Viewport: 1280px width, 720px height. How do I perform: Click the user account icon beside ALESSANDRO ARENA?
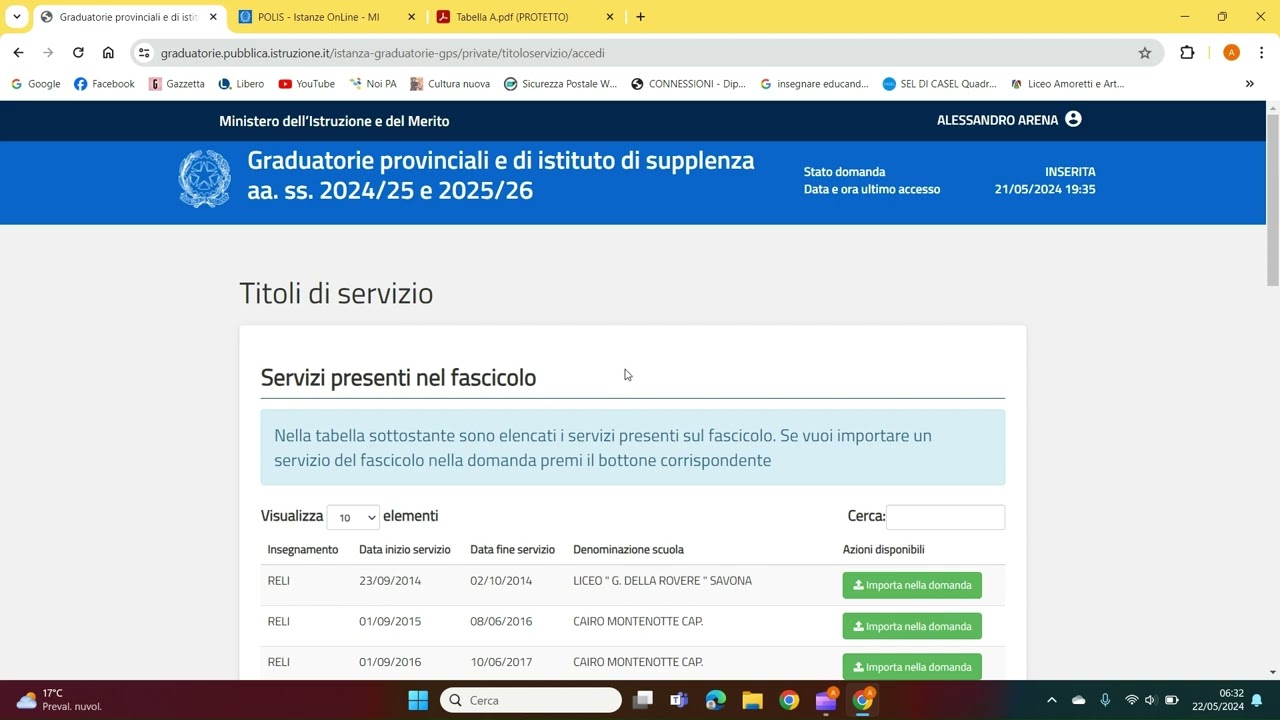click(x=1073, y=119)
